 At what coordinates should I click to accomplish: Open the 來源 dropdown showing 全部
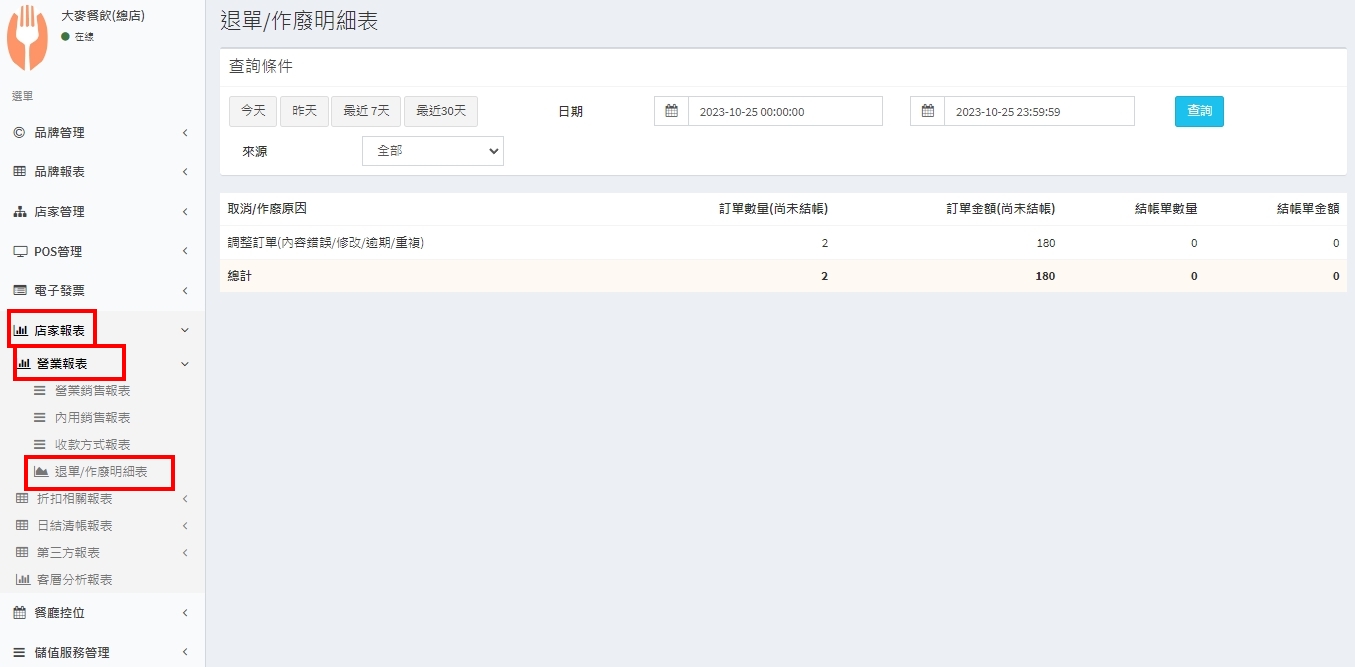click(432, 151)
